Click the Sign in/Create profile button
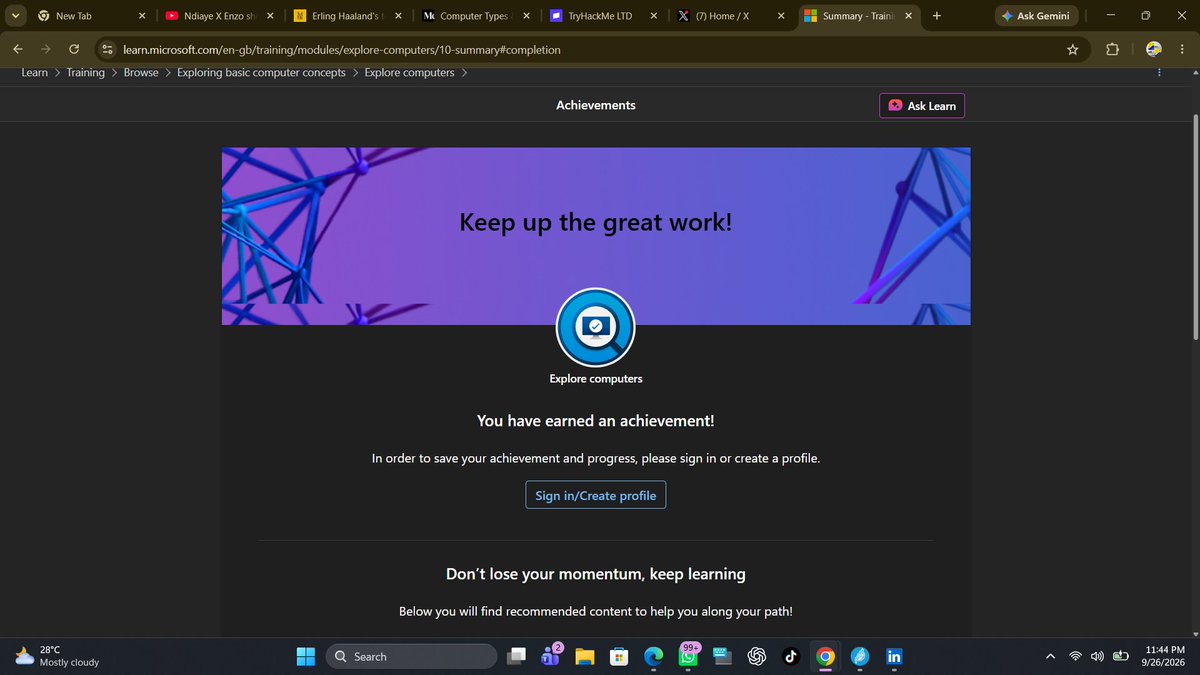 (595, 495)
